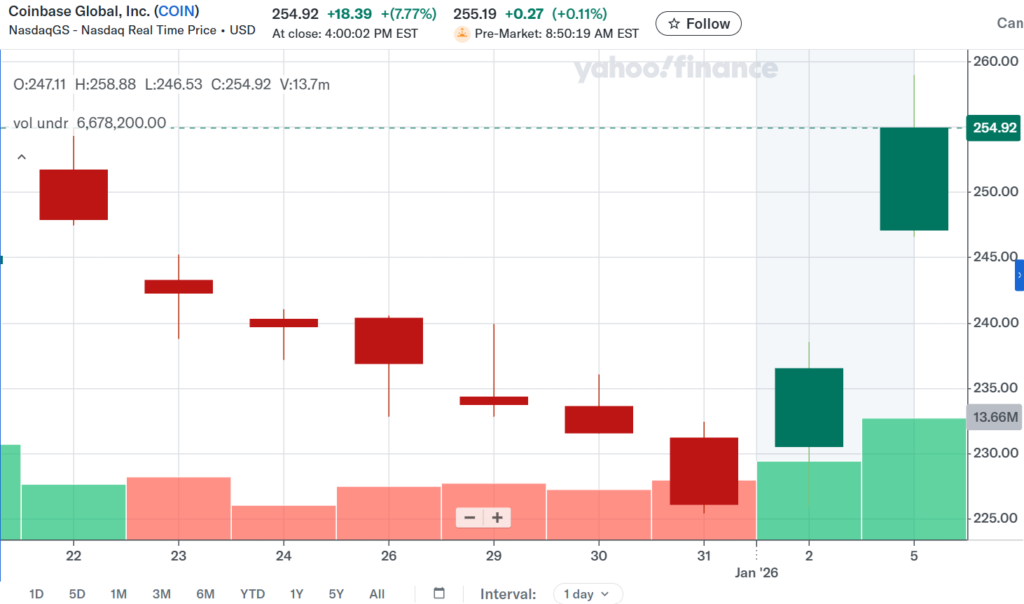Viewport: 1024px width, 604px height.
Task: Open the COIN ticker link
Action: tap(176, 10)
